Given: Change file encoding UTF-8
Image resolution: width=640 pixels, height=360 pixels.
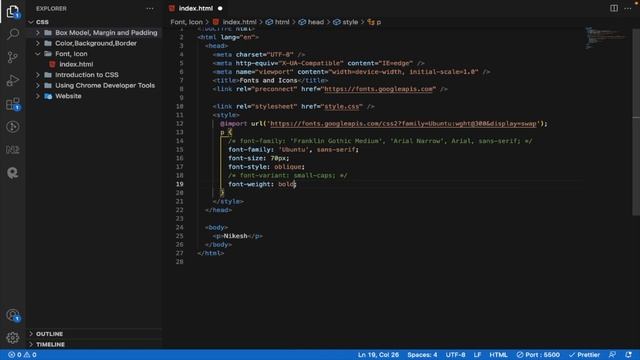Looking at the screenshot, I should tap(456, 355).
